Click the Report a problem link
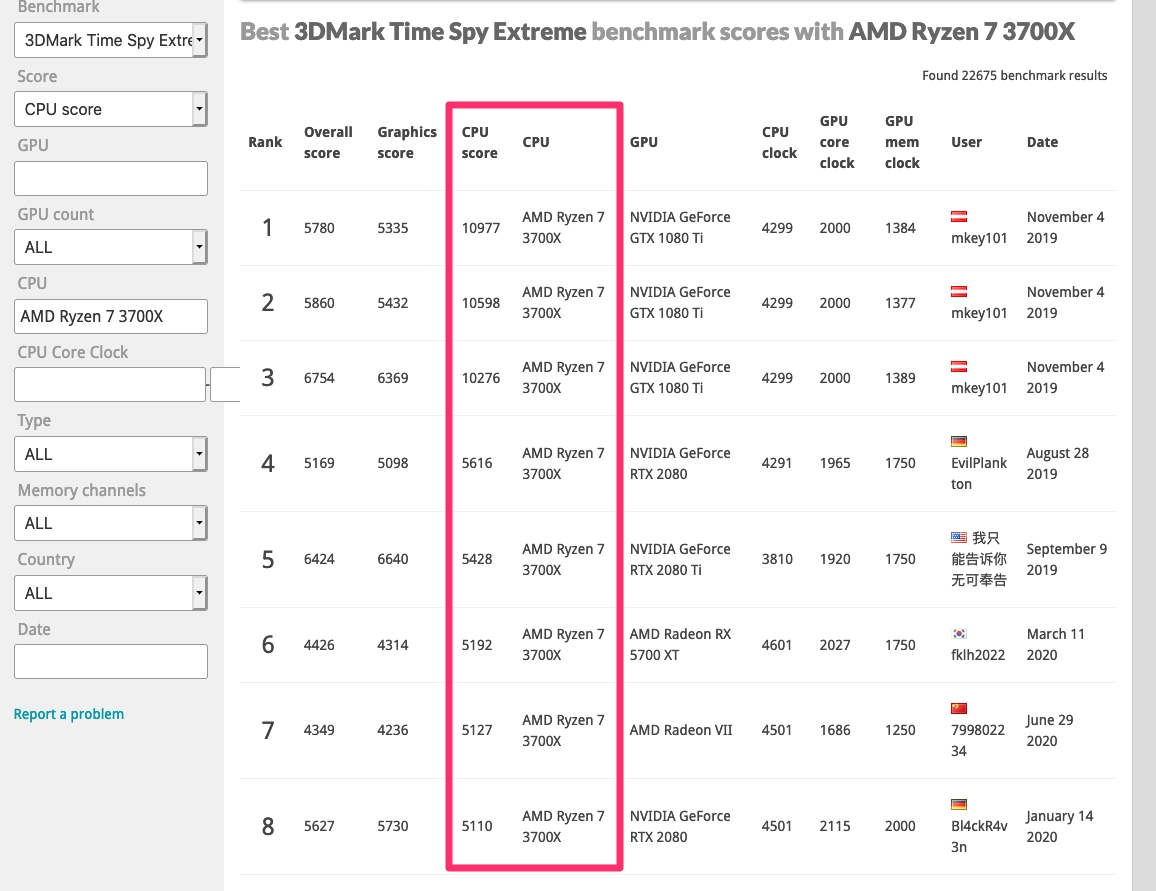The image size is (1156, 891). [69, 714]
